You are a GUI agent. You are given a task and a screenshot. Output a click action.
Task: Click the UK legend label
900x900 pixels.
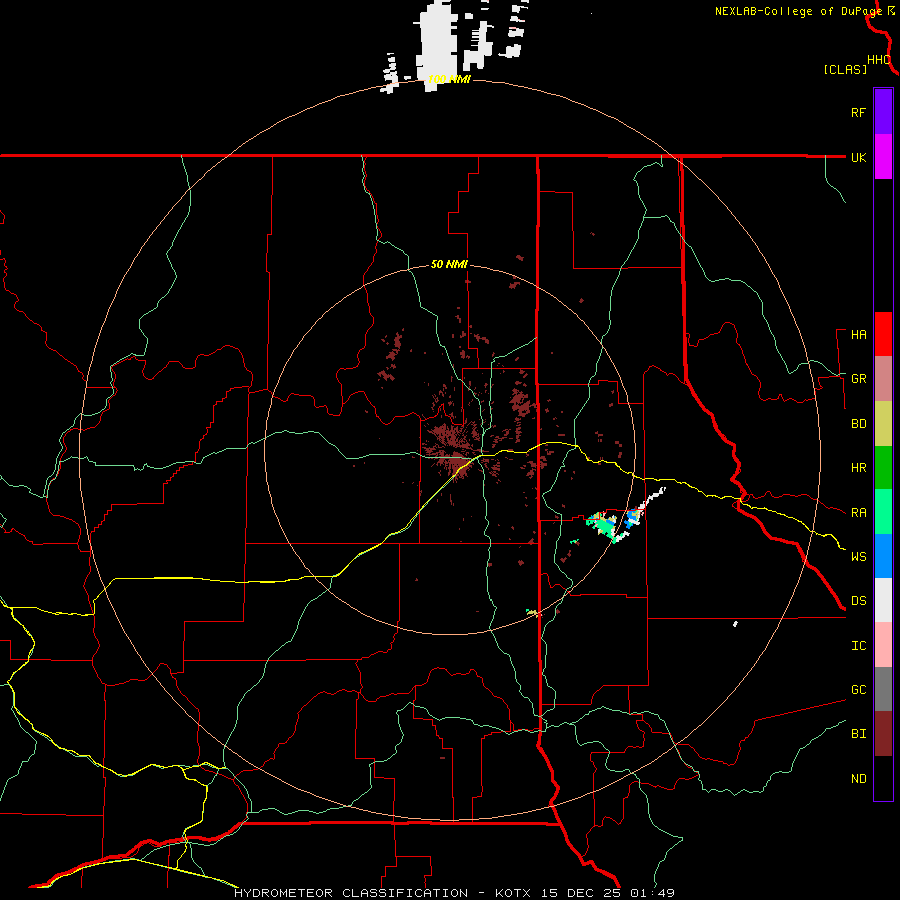[858, 157]
